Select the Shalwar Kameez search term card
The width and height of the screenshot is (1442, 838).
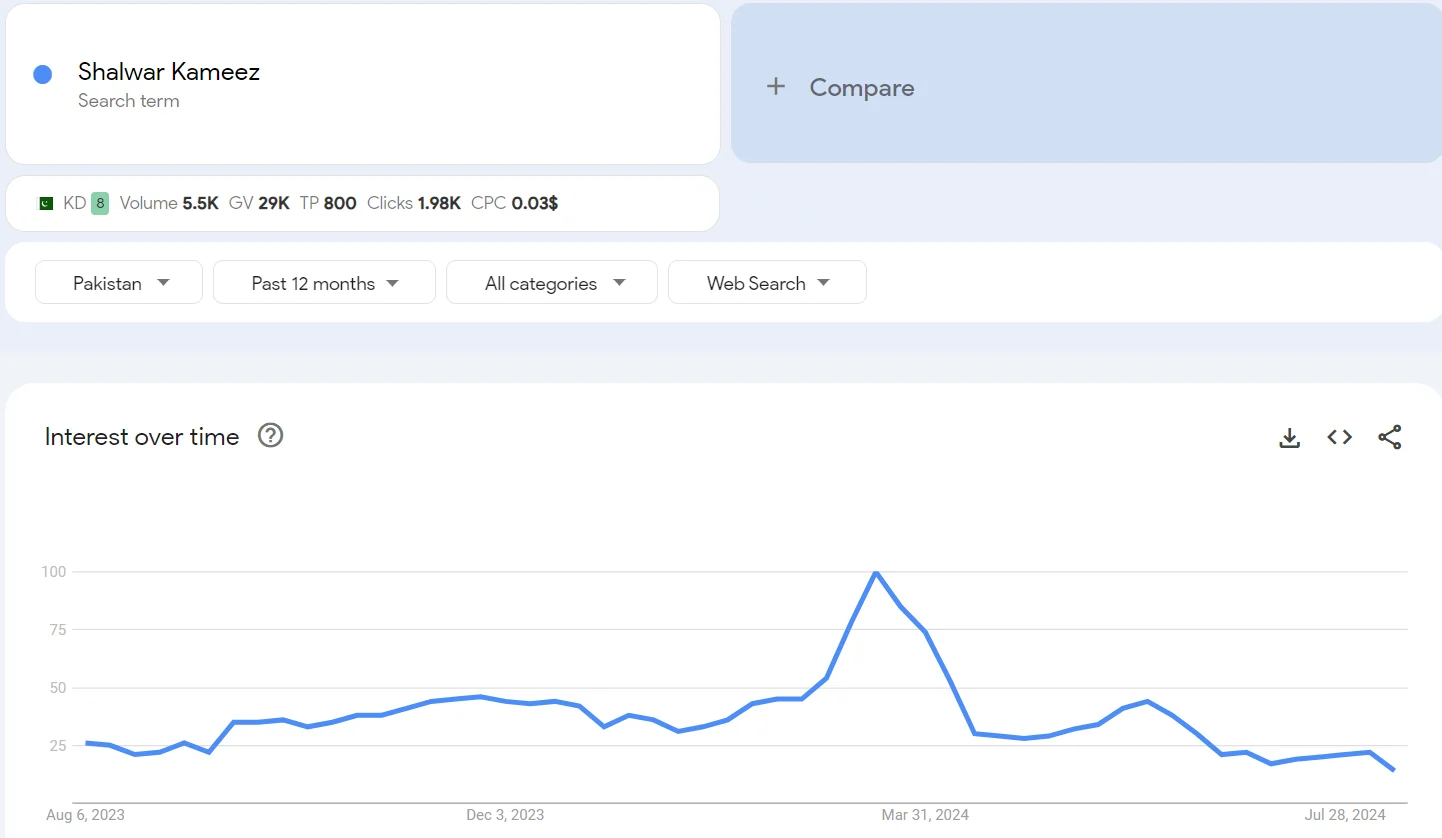tap(363, 84)
